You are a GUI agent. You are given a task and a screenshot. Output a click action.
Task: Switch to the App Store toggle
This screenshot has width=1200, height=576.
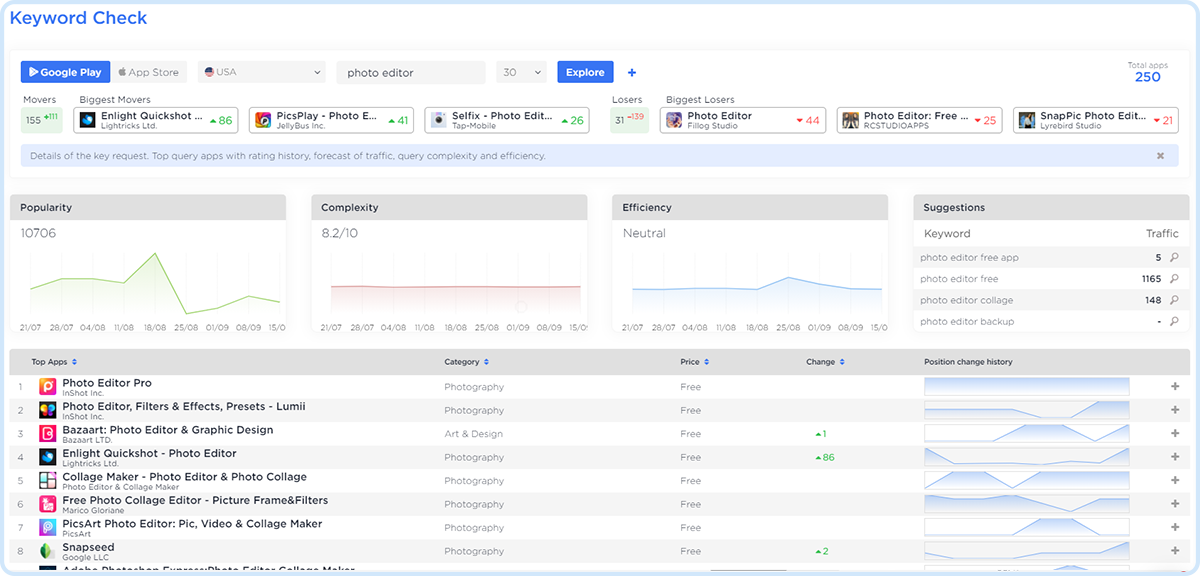click(148, 72)
